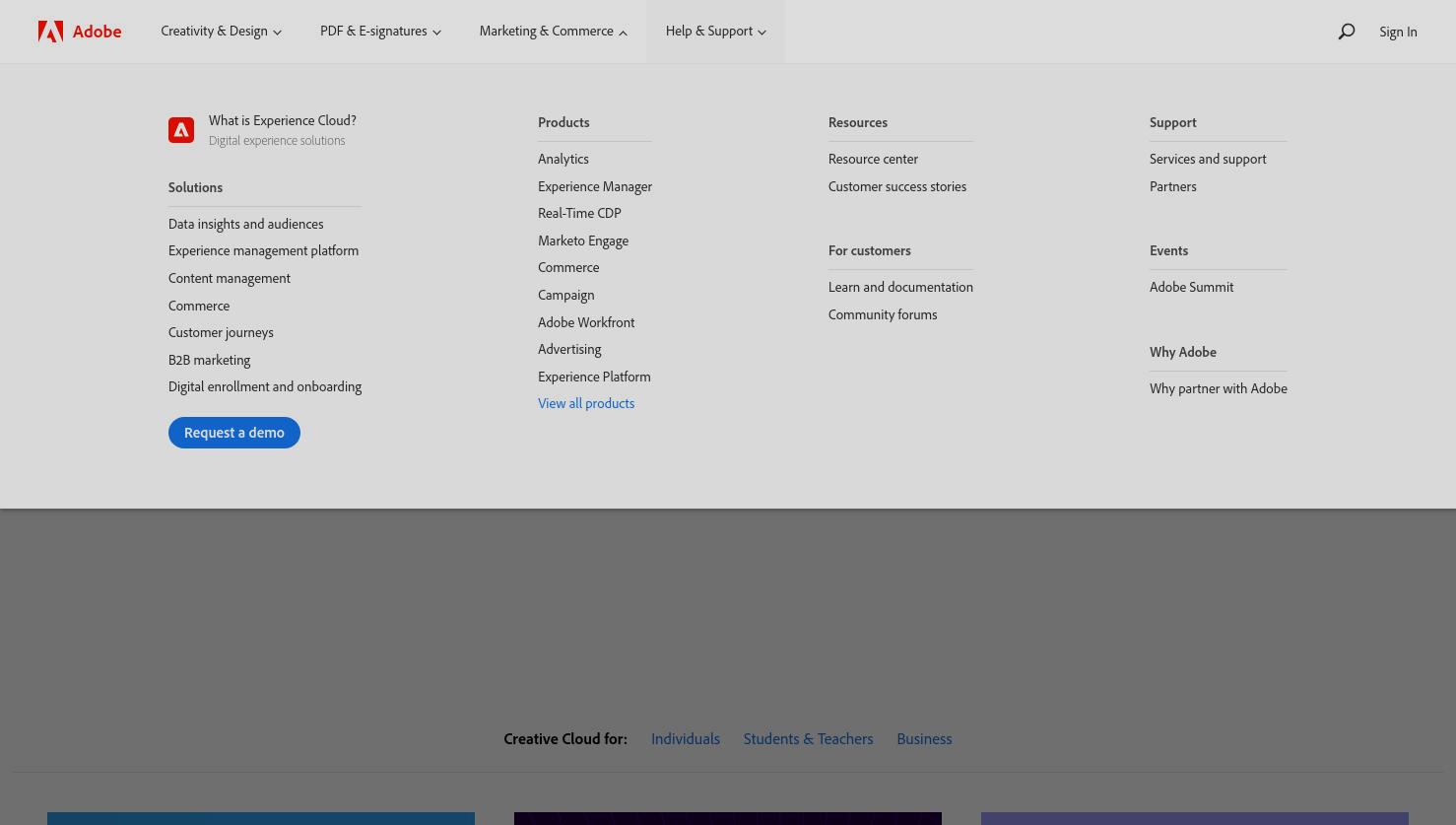Open Learn and documentation

pyautogui.click(x=900, y=287)
